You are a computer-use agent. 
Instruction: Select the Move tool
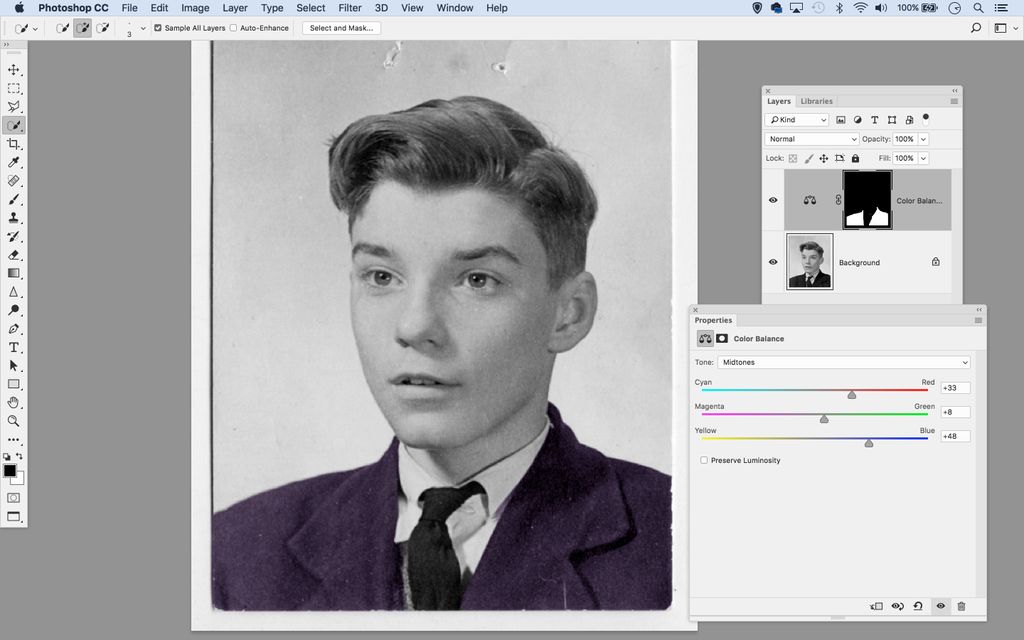14,70
